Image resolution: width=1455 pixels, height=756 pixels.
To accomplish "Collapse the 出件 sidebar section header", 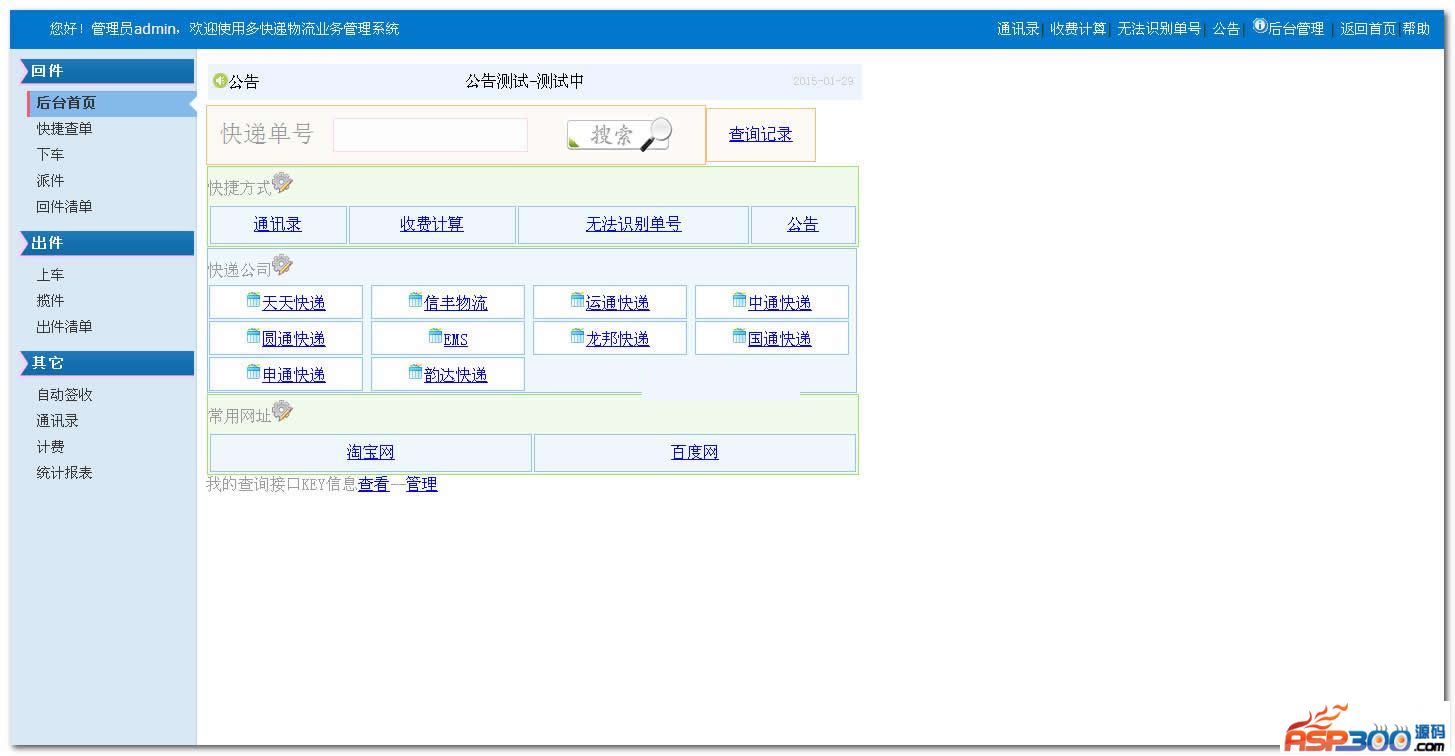I will [107, 243].
